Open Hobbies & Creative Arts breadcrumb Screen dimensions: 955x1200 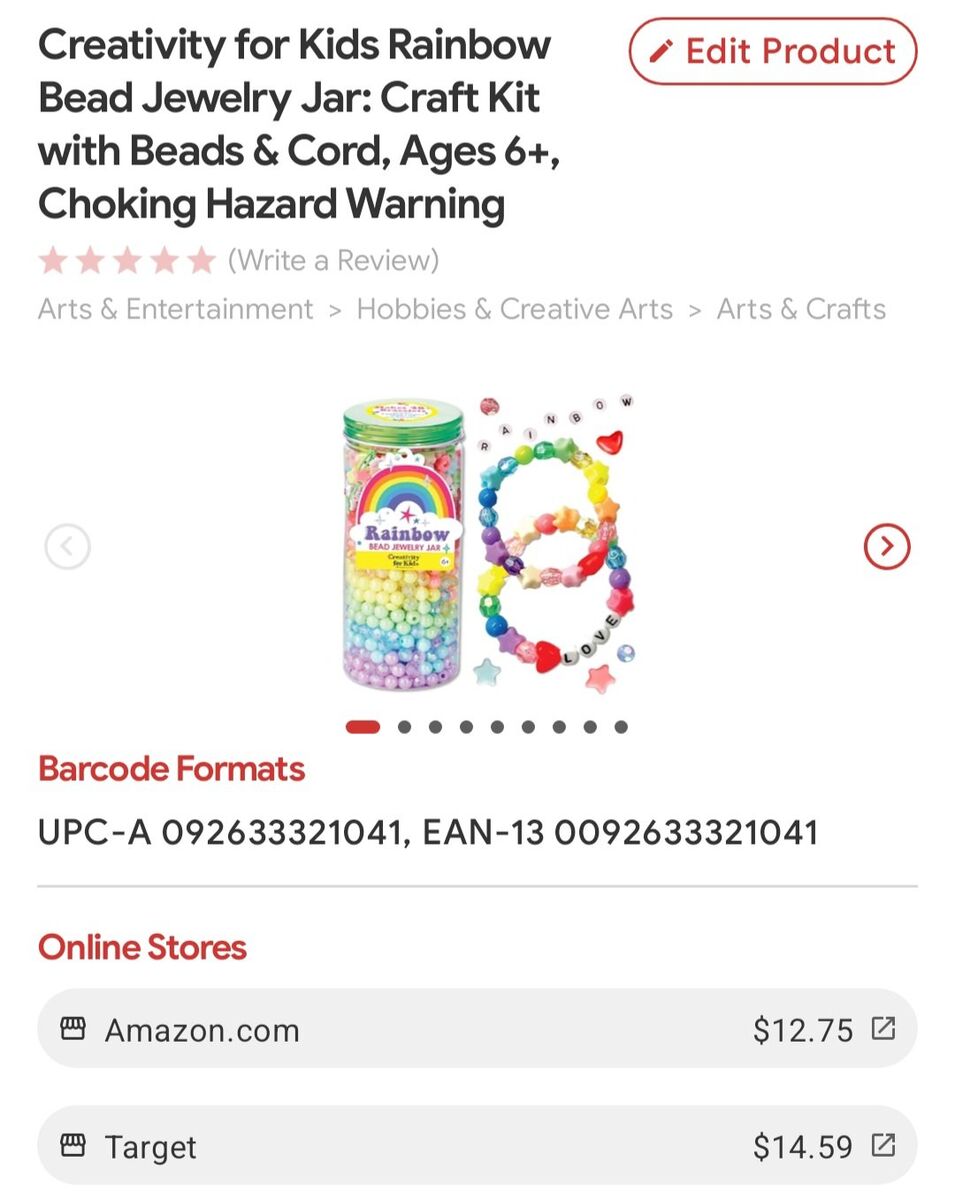pyautogui.click(x=514, y=309)
